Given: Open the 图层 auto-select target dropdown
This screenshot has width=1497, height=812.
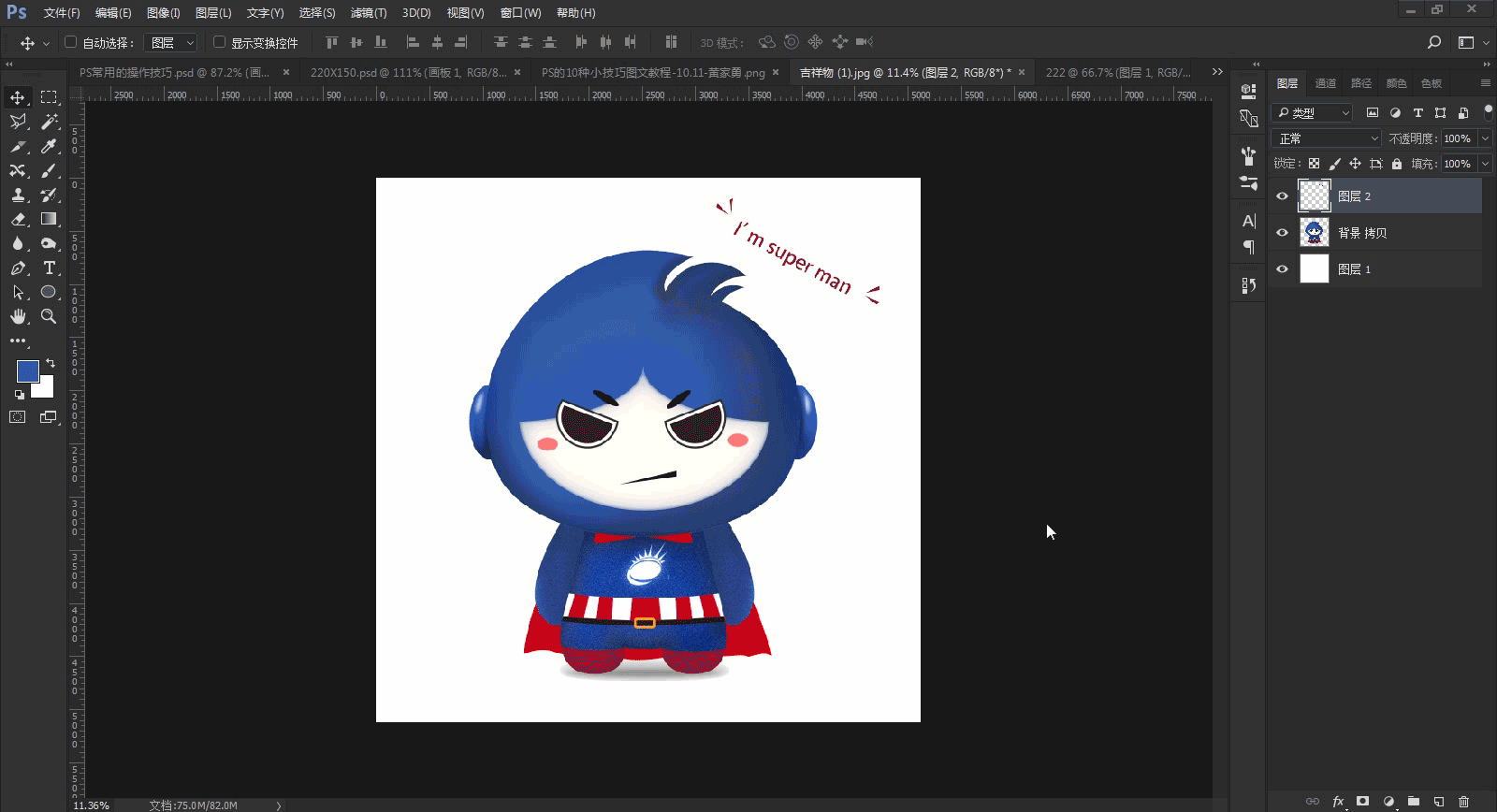Looking at the screenshot, I should tap(173, 43).
